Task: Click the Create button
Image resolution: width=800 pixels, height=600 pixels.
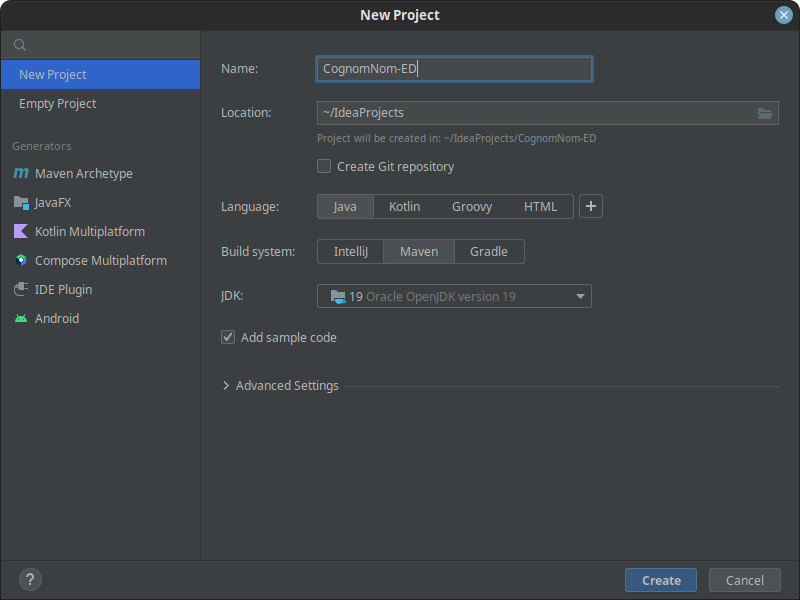Action: [x=661, y=580]
